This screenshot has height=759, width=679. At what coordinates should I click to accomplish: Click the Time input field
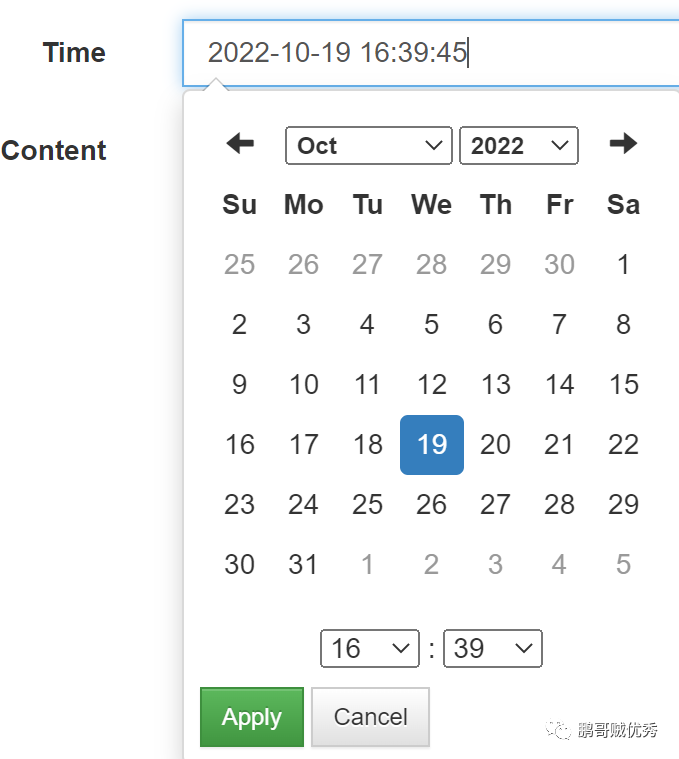[430, 53]
